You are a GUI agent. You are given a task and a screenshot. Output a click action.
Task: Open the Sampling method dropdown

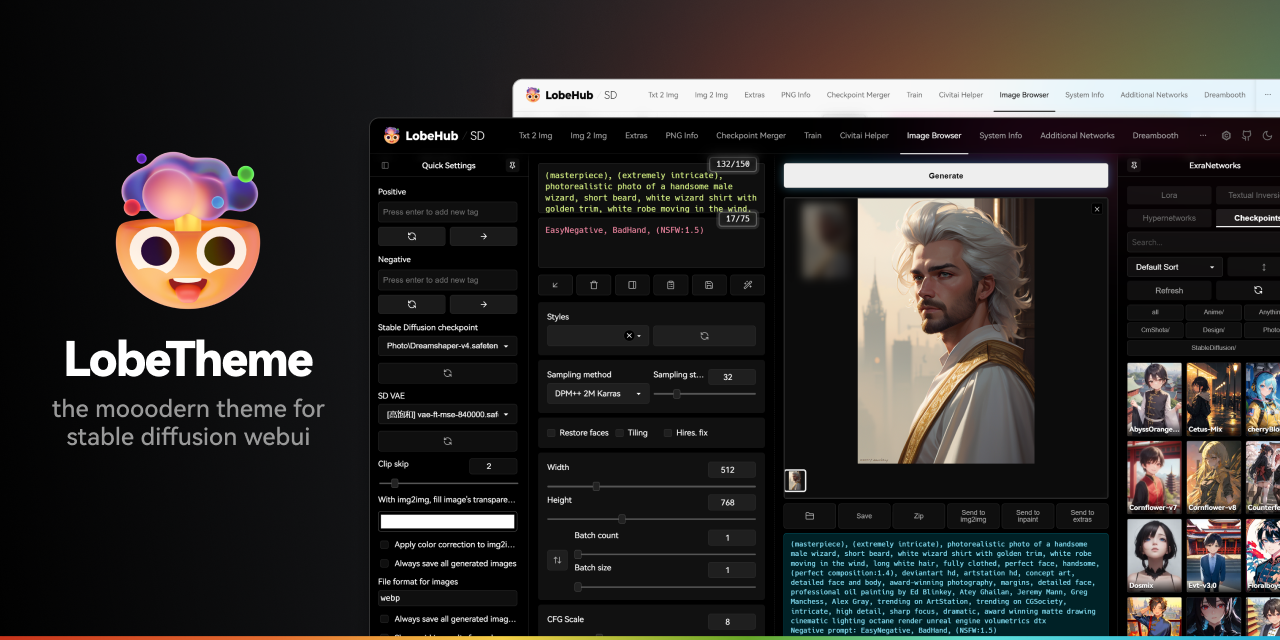click(x=598, y=394)
